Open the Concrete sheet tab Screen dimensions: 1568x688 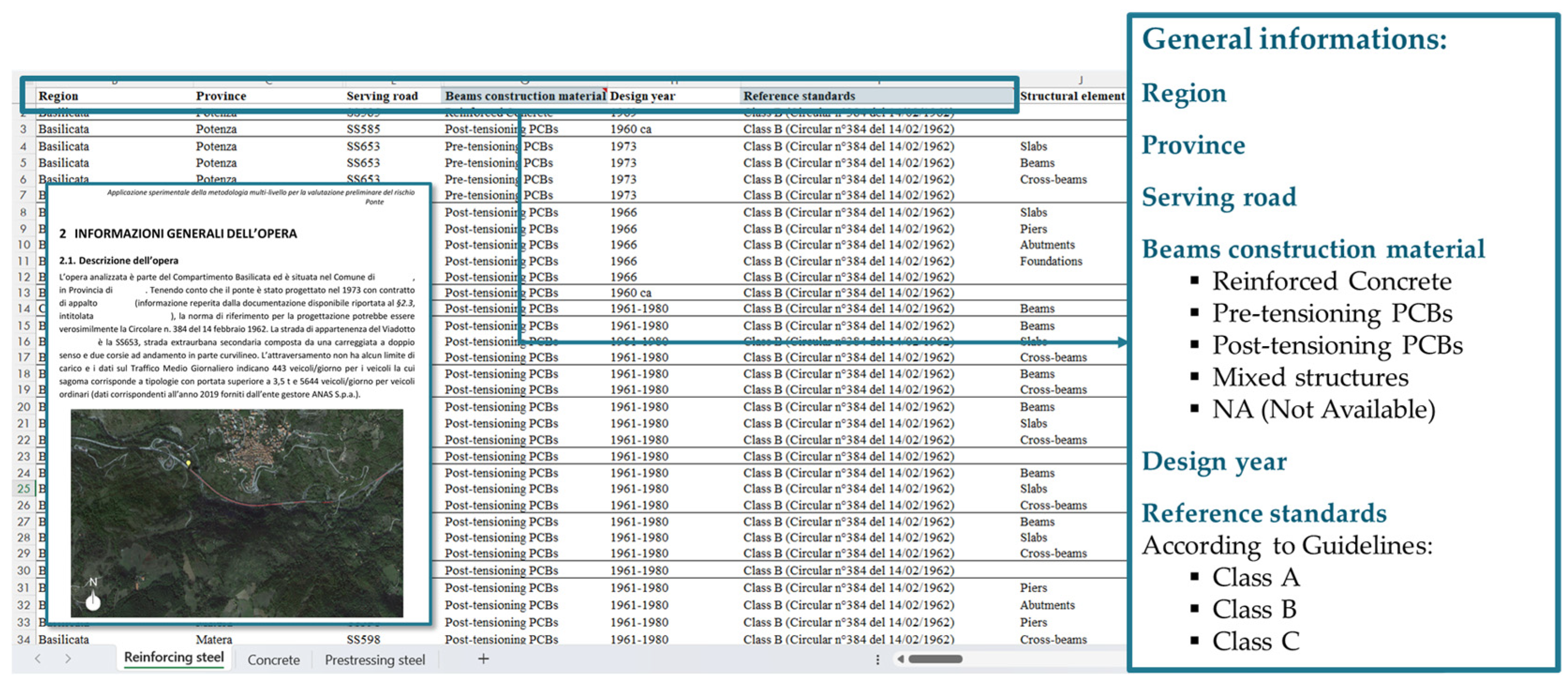[274, 659]
